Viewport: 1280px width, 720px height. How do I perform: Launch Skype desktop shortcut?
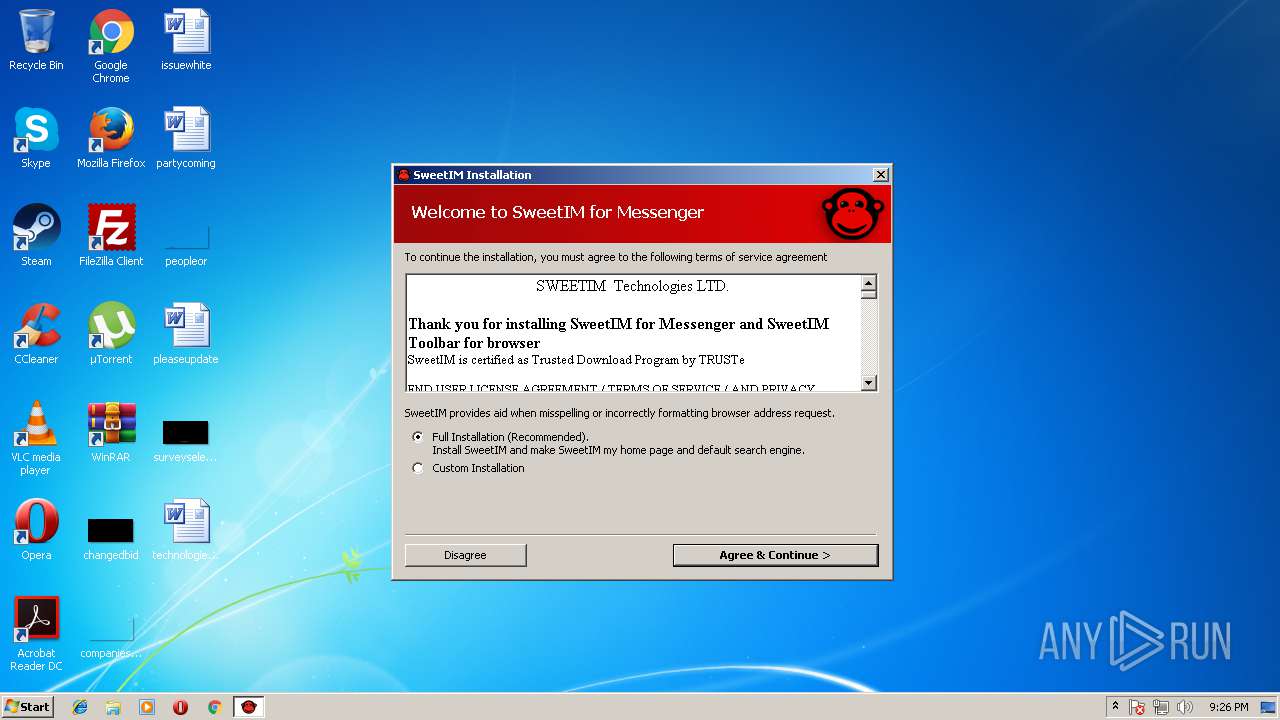click(x=36, y=138)
